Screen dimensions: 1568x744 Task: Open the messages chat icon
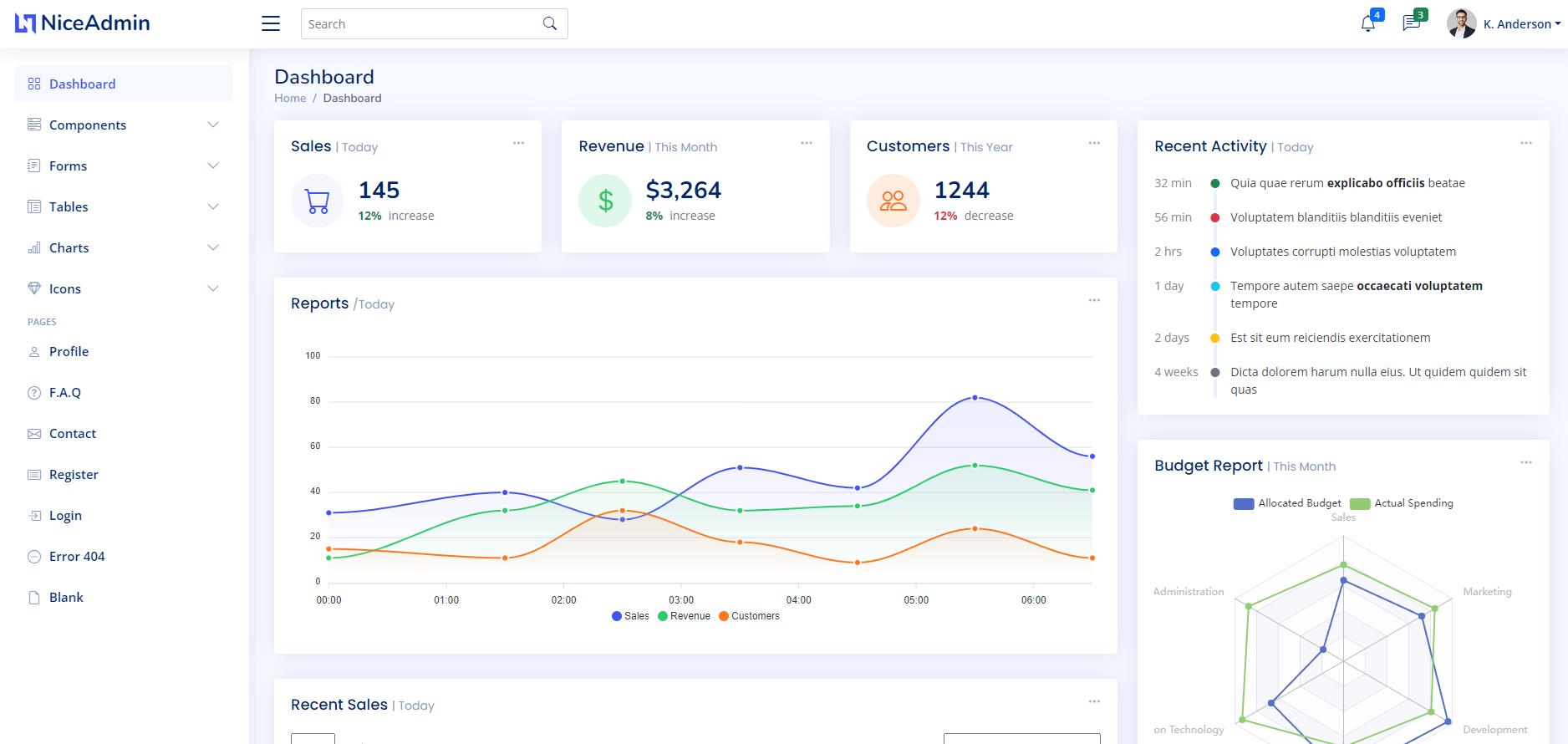tap(1412, 23)
